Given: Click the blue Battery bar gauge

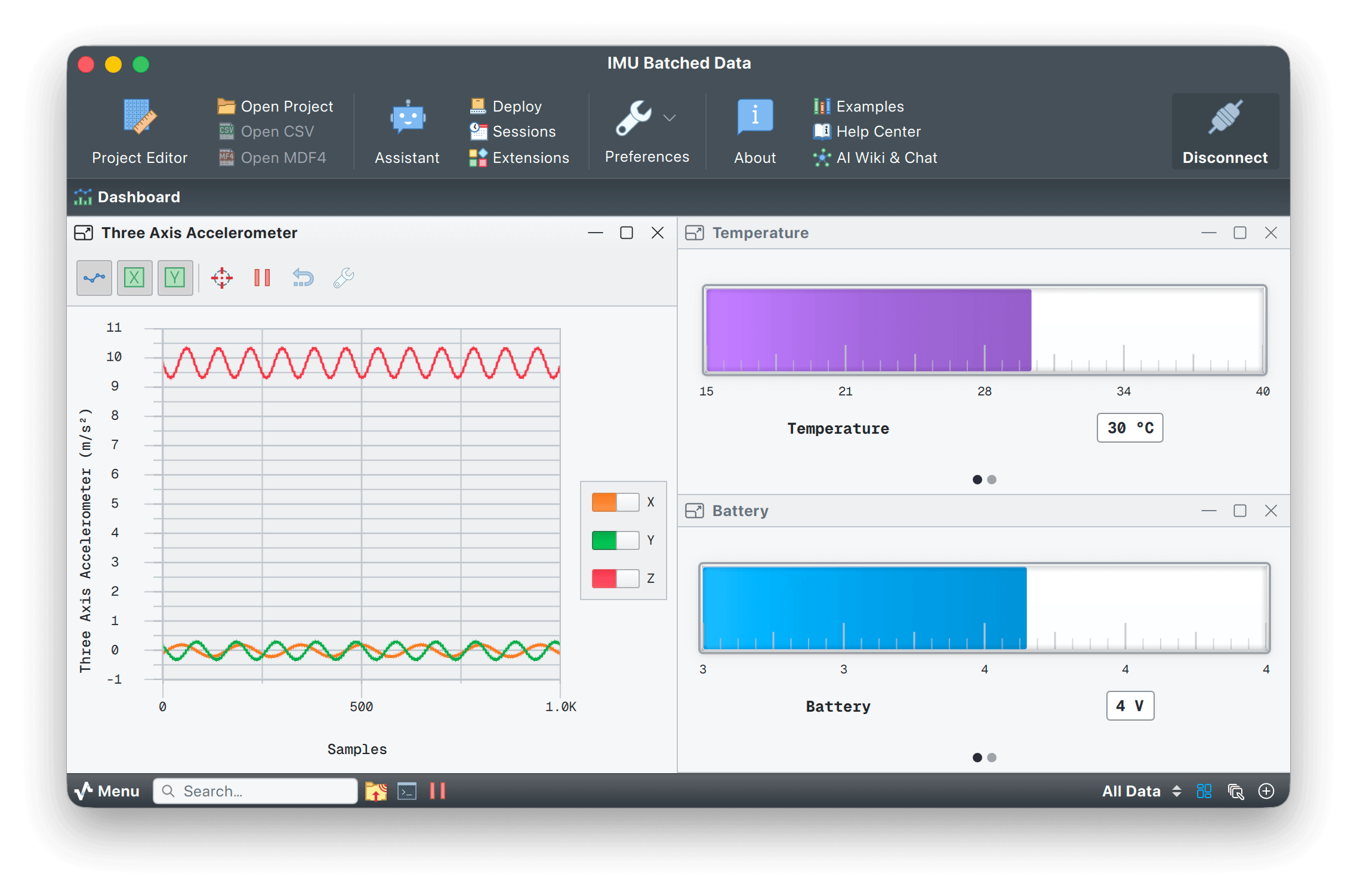Looking at the screenshot, I should tap(985, 608).
